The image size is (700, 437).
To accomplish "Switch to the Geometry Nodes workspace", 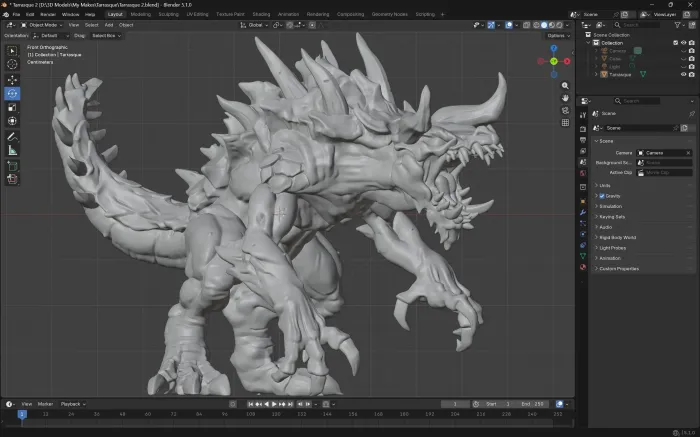I will pos(389,14).
